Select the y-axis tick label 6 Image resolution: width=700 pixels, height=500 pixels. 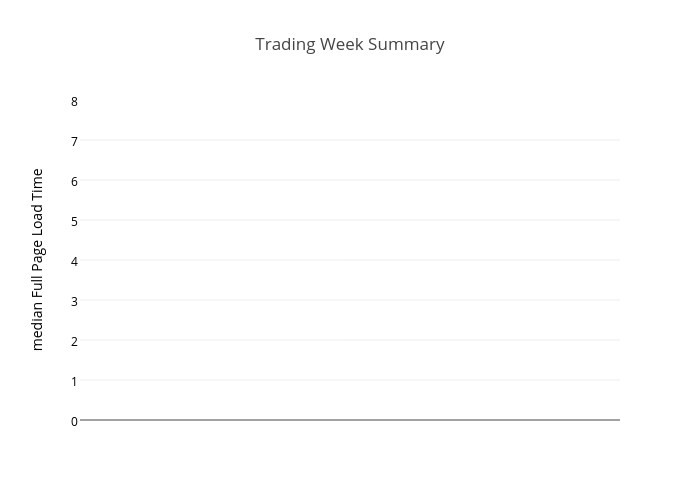tap(74, 181)
